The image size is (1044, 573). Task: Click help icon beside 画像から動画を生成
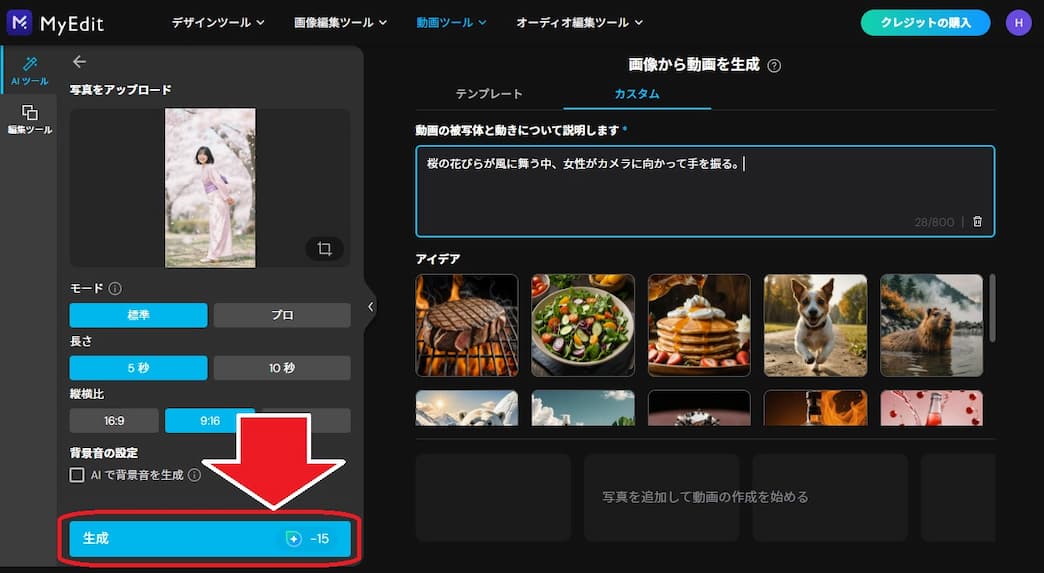coord(774,66)
